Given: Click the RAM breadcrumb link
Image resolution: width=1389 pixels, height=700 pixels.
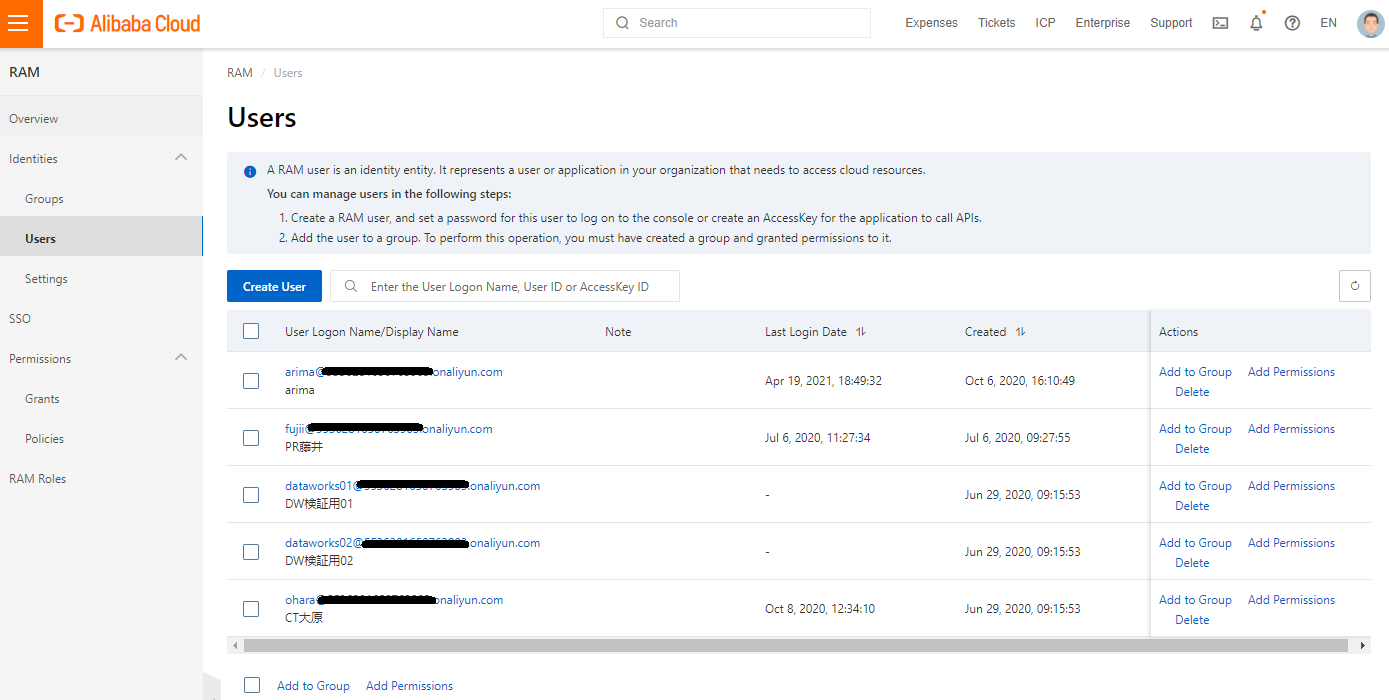Looking at the screenshot, I should pos(240,73).
